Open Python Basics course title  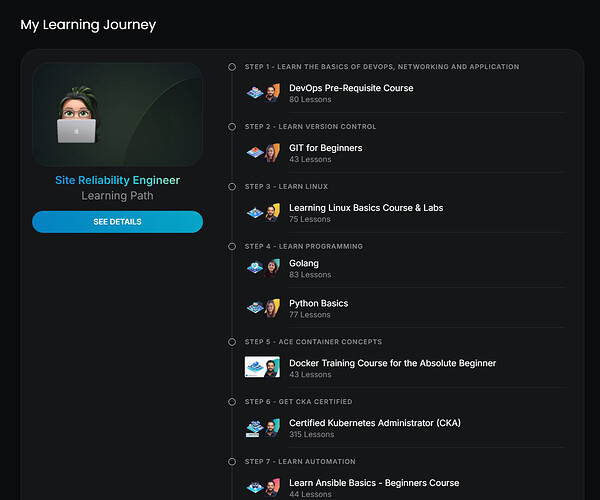[319, 303]
